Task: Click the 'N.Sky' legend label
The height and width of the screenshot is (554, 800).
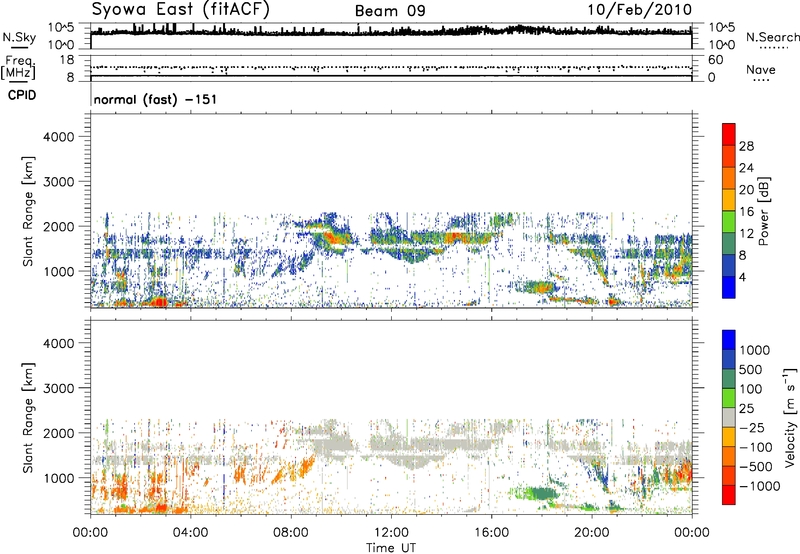Action: coord(19,37)
